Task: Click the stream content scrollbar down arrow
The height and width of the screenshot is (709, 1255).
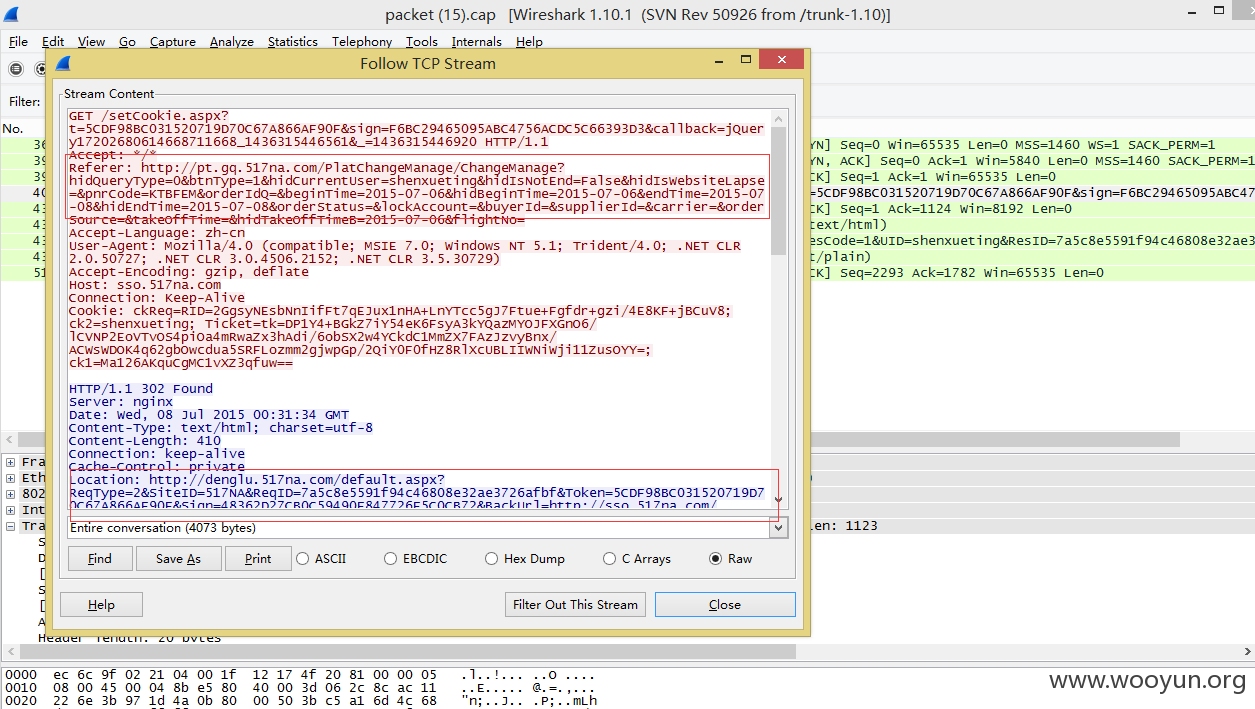Action: pos(779,499)
